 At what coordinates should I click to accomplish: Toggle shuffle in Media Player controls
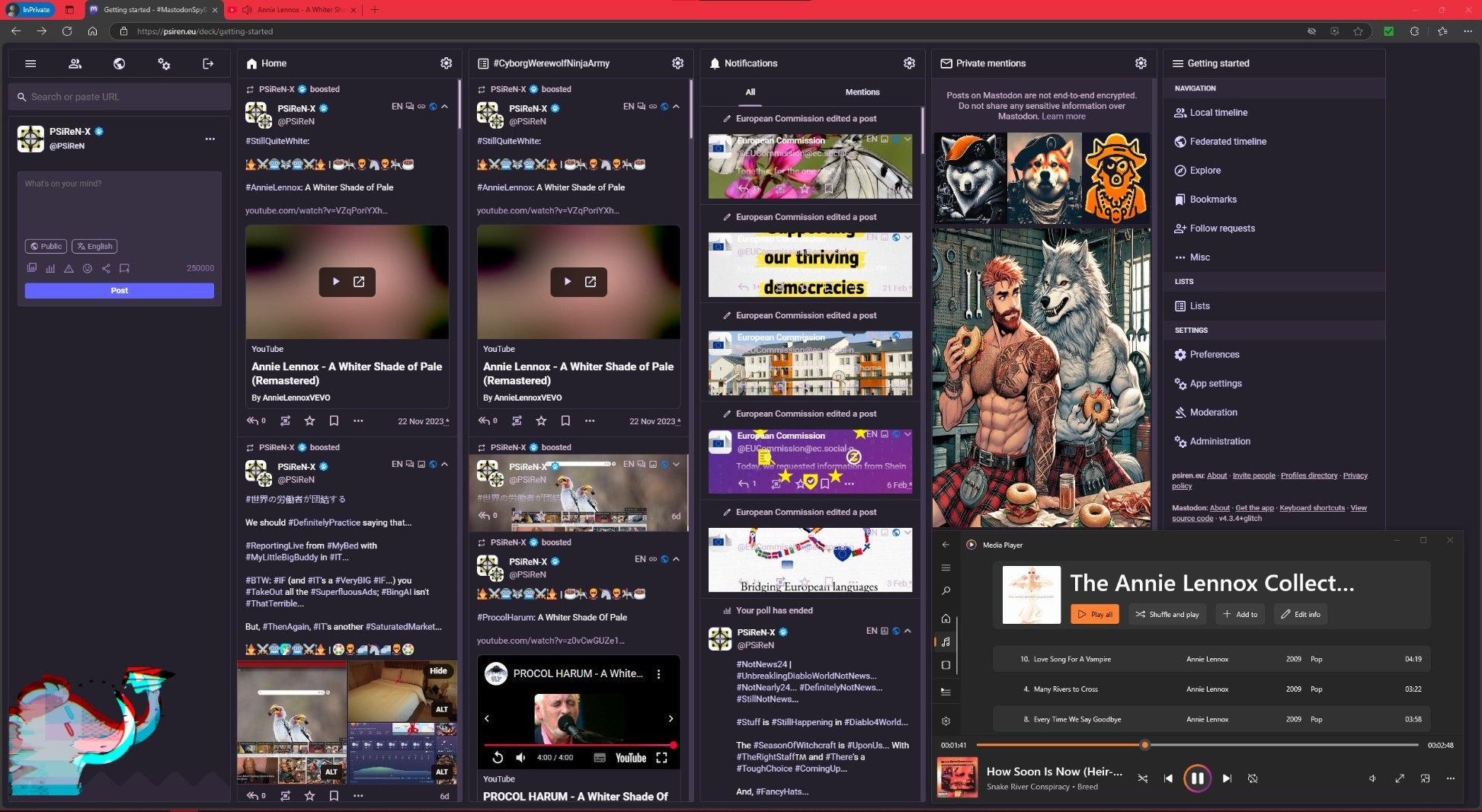(x=1142, y=778)
